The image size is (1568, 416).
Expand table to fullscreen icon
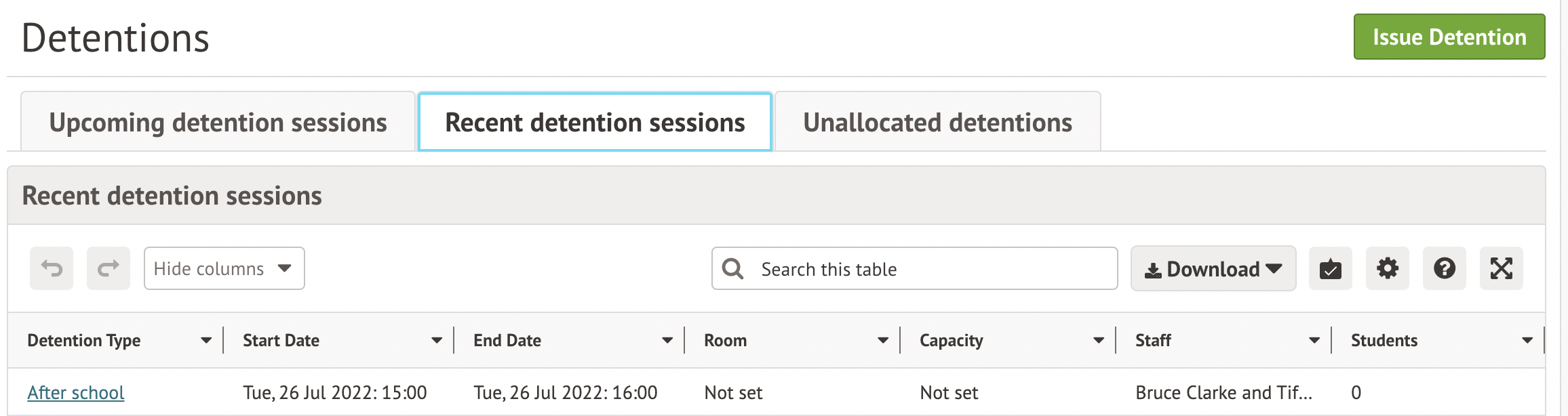pos(1501,269)
